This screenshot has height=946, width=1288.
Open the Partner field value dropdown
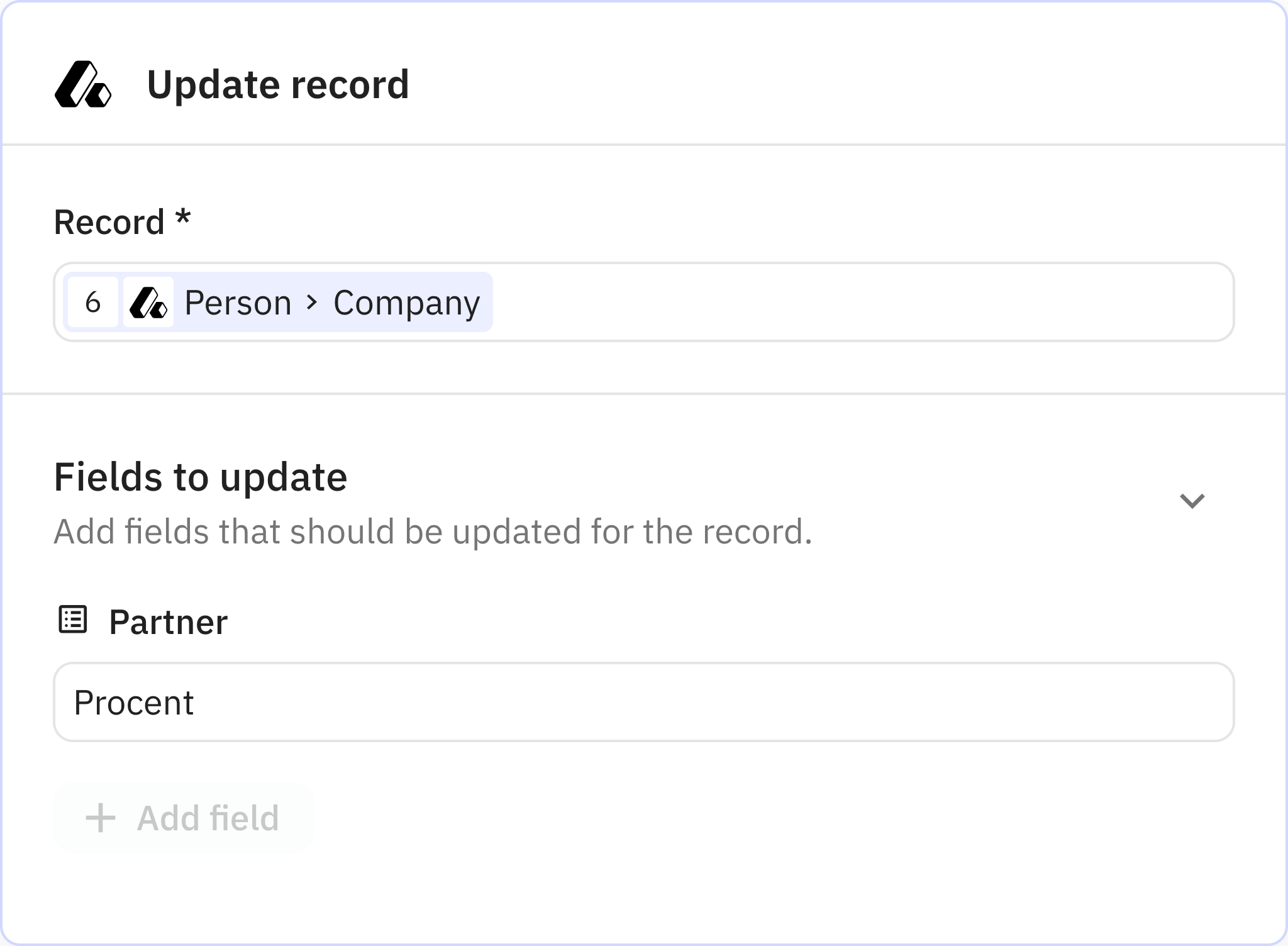tap(644, 701)
